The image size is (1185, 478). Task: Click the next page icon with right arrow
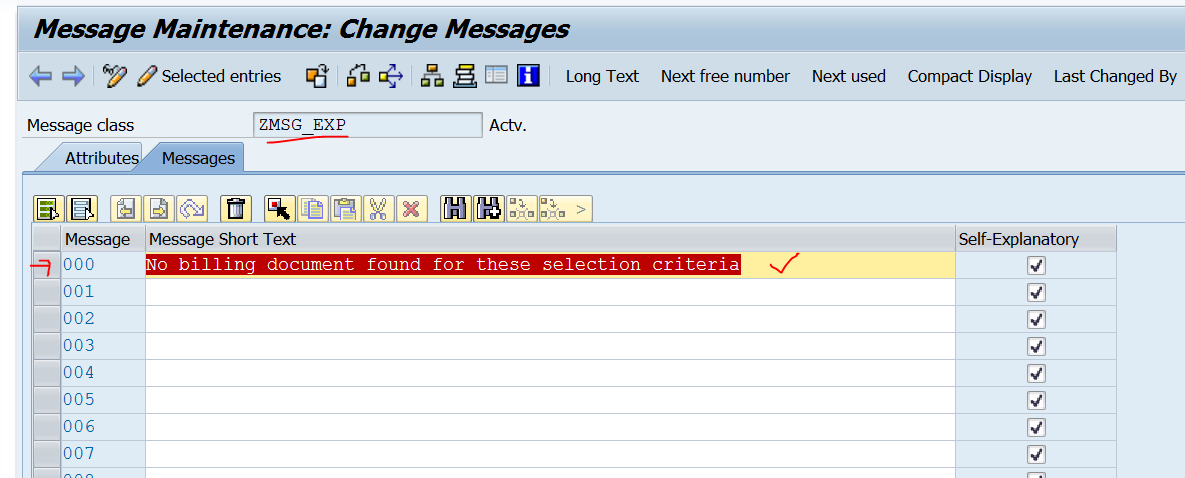159,209
